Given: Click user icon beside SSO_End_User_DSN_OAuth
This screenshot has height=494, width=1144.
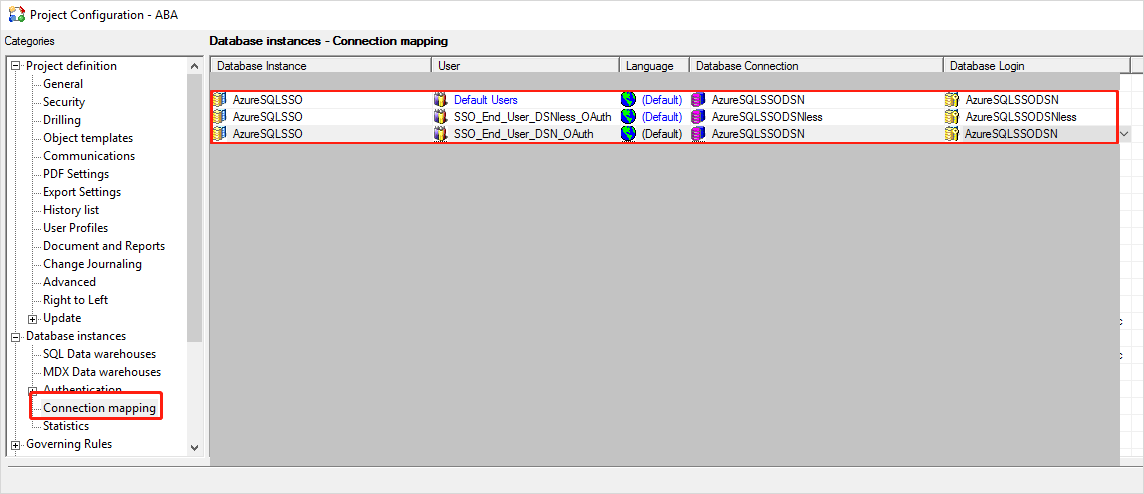Looking at the screenshot, I should 441,134.
